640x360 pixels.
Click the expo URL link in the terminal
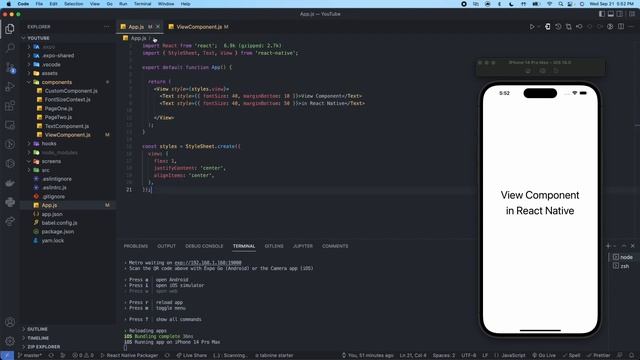(208, 263)
